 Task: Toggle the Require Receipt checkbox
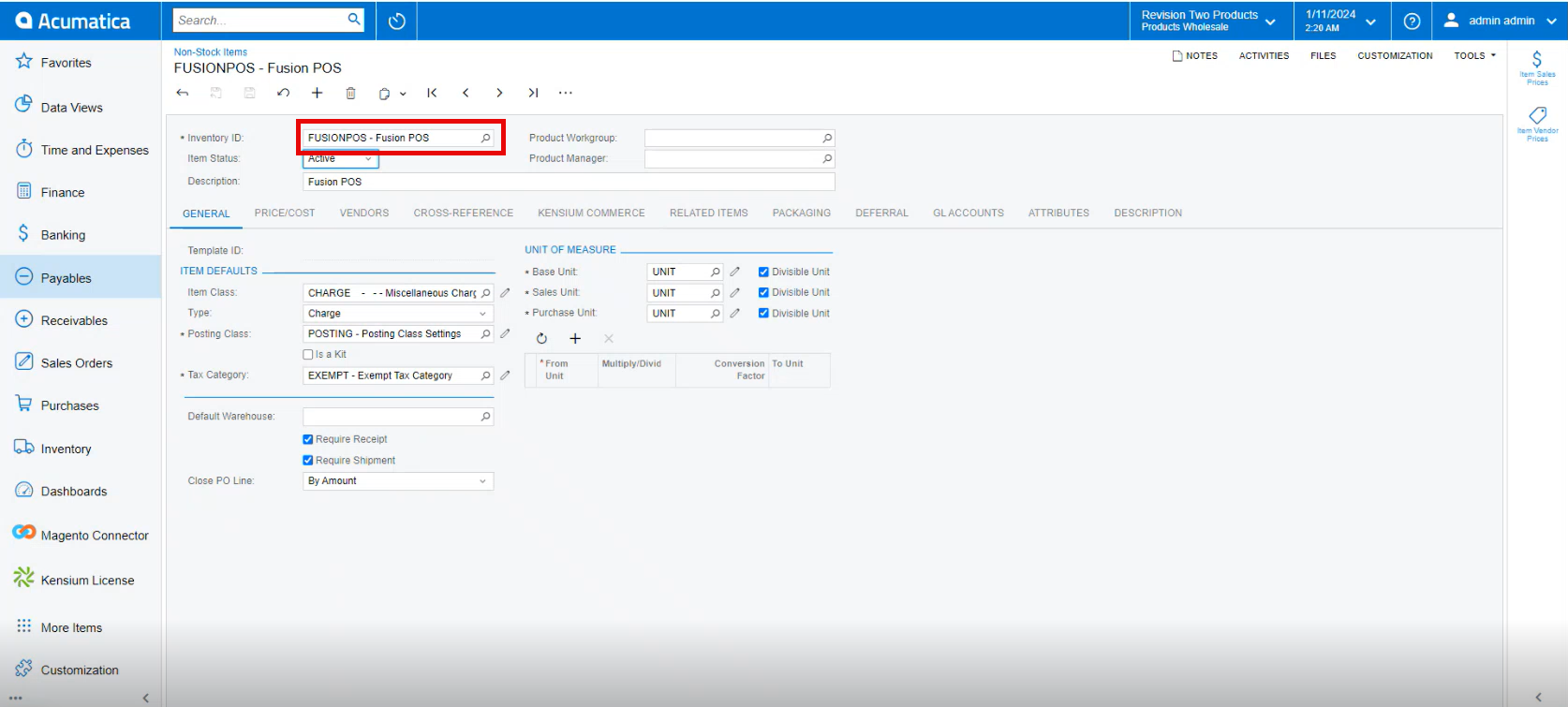(x=308, y=439)
